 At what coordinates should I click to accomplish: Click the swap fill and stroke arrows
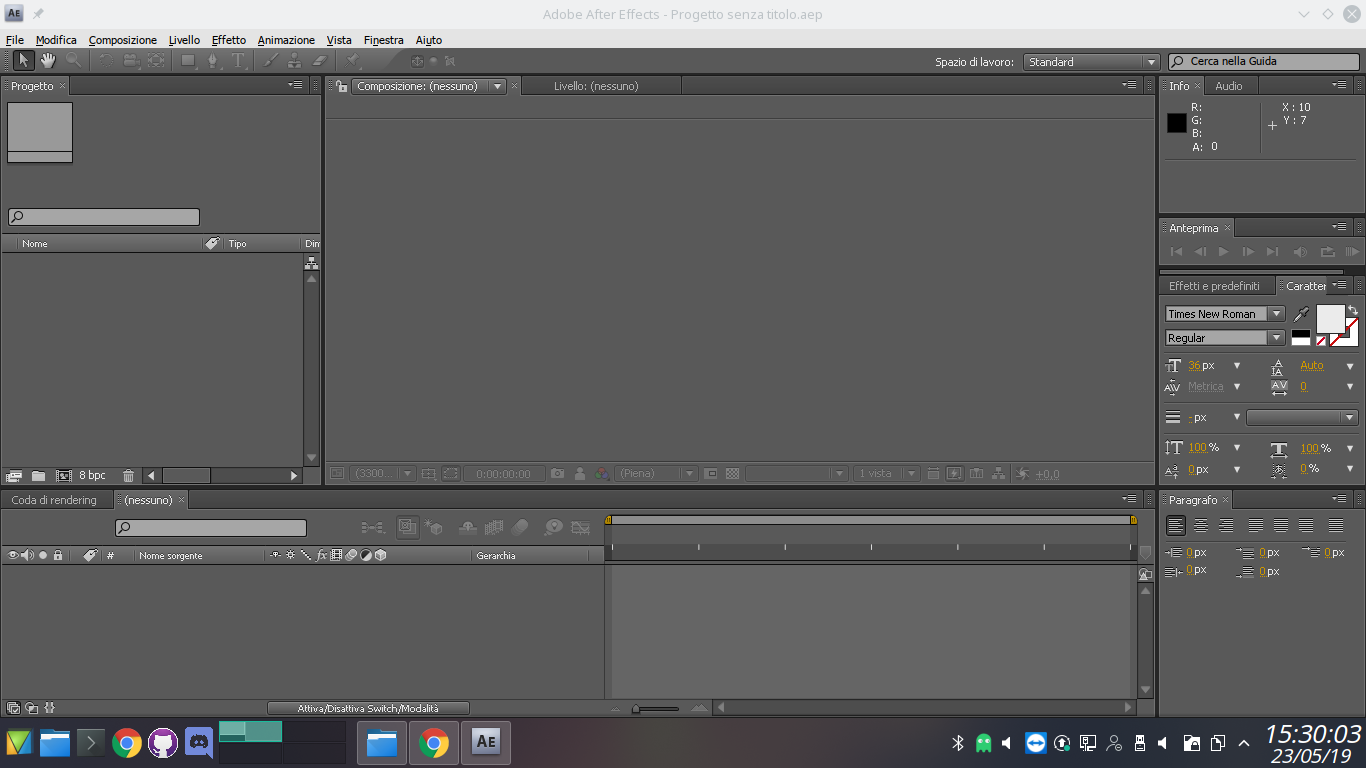pos(1352,310)
